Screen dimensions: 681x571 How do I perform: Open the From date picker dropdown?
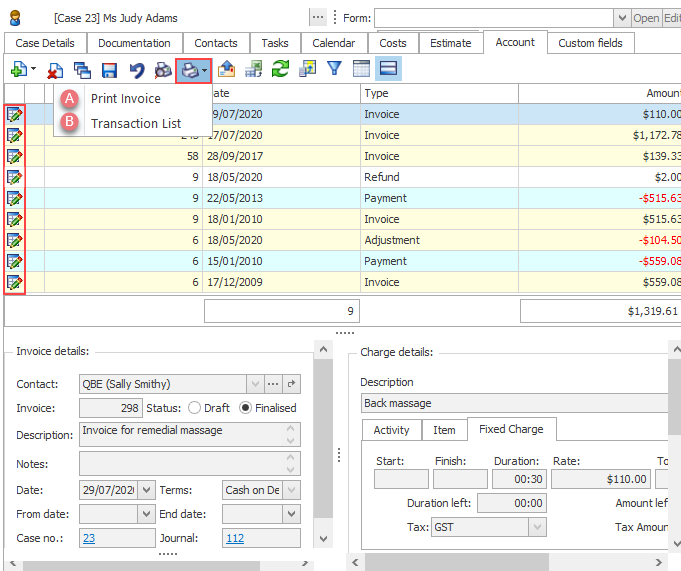146,515
